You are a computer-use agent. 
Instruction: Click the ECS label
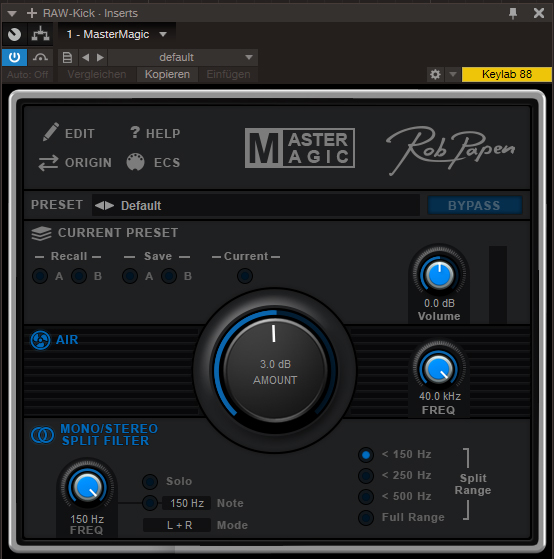tap(167, 163)
